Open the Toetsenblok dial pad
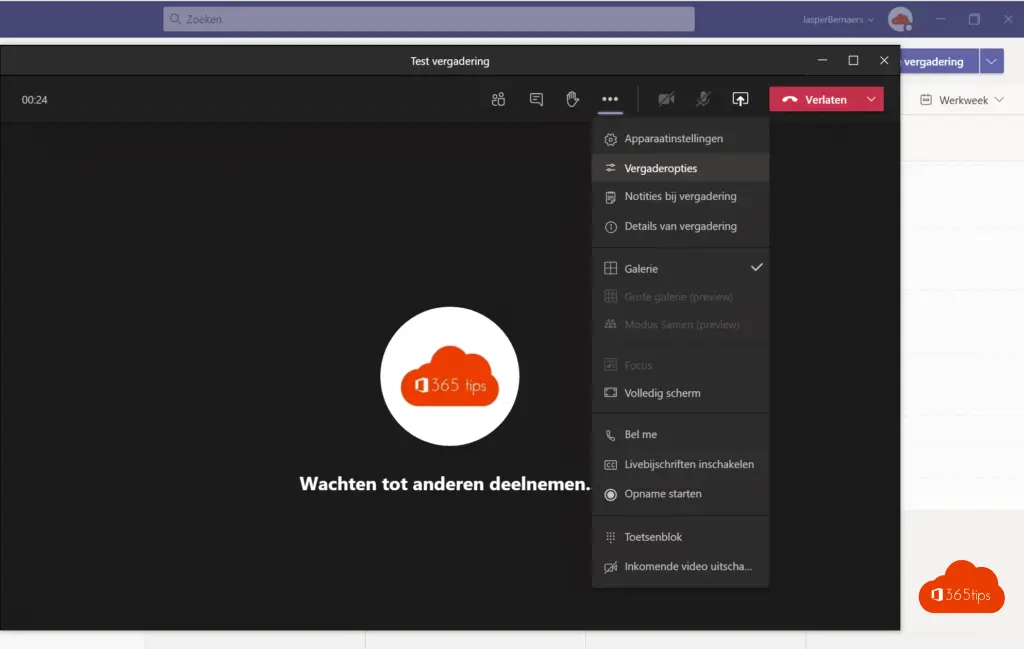This screenshot has height=649, width=1024. click(x=680, y=537)
